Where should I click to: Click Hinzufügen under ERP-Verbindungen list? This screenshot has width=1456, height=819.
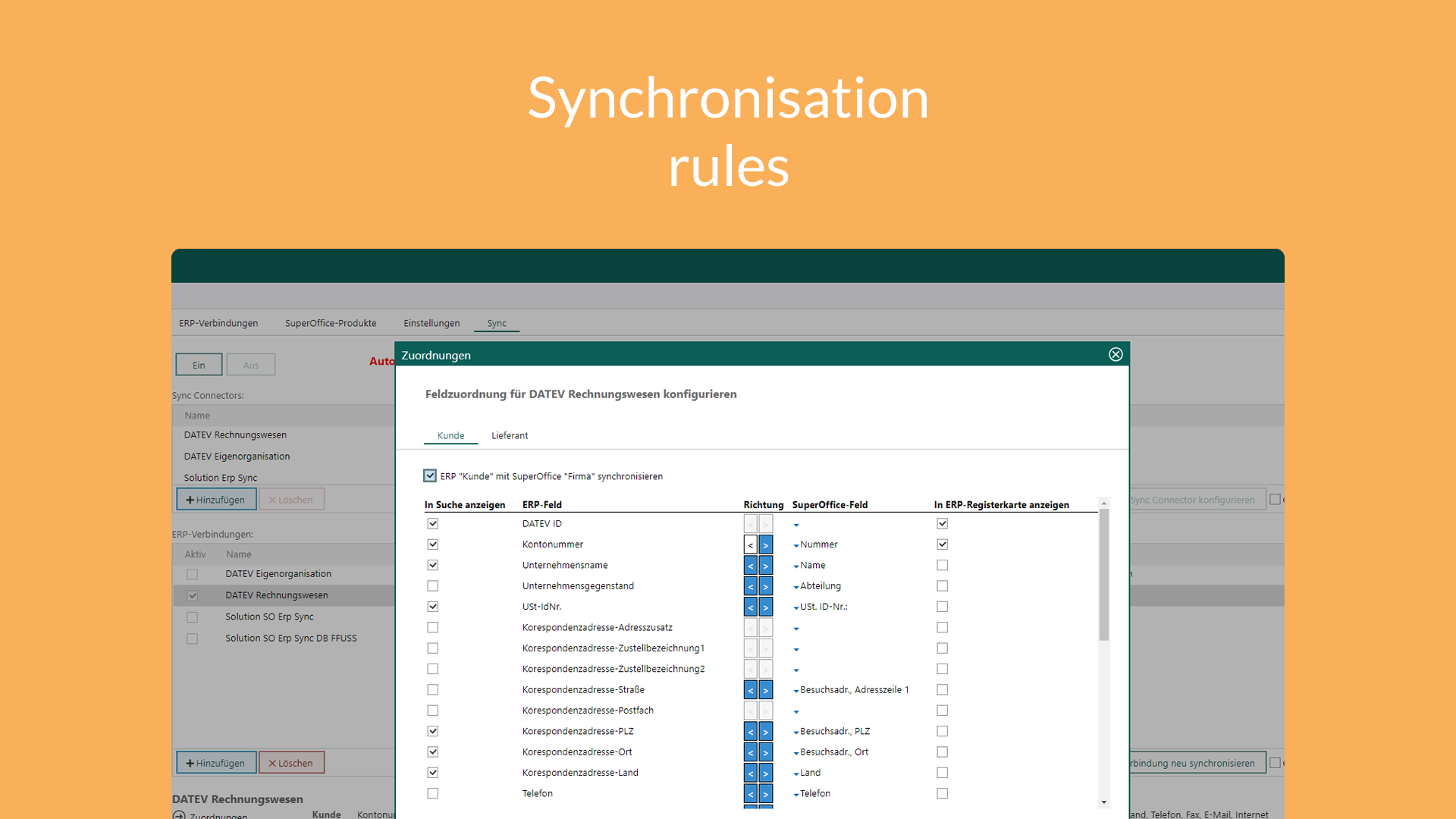point(216,763)
